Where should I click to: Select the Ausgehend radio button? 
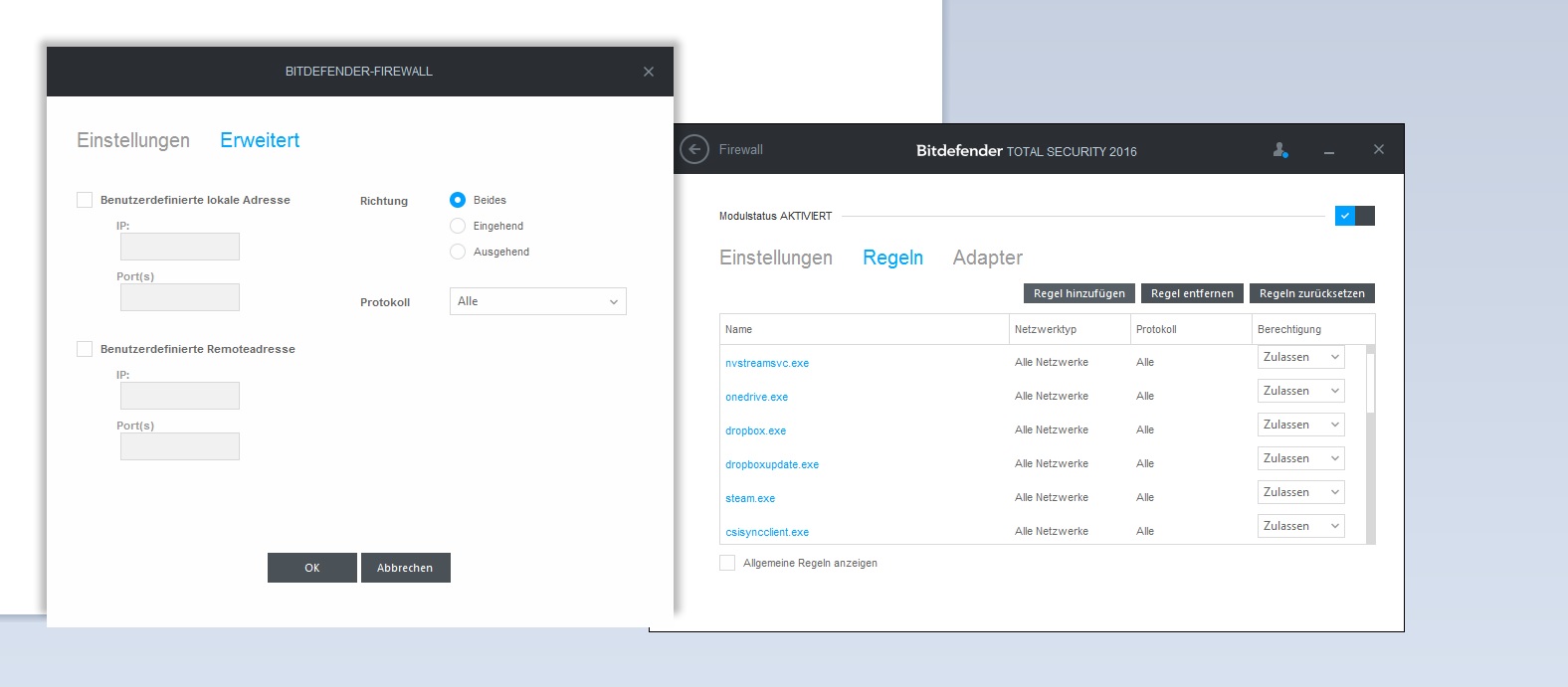[458, 252]
